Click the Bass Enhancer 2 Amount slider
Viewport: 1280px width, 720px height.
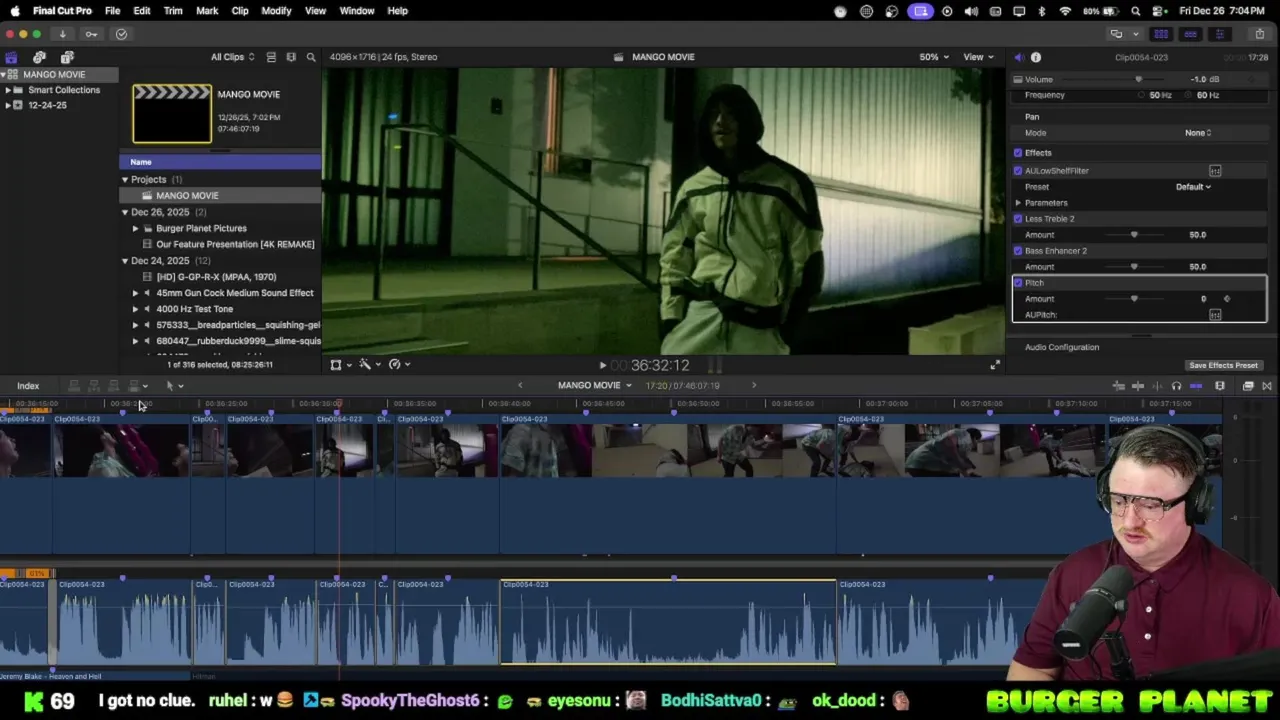[1134, 267]
